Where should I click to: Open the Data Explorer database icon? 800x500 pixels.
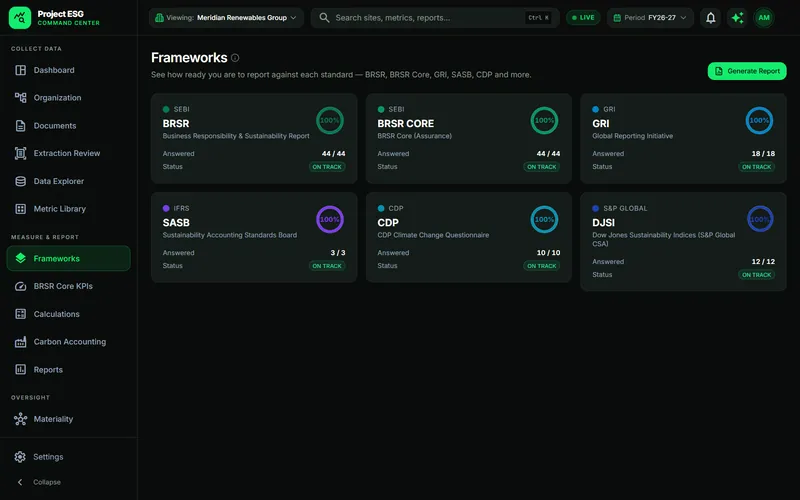tap(20, 181)
